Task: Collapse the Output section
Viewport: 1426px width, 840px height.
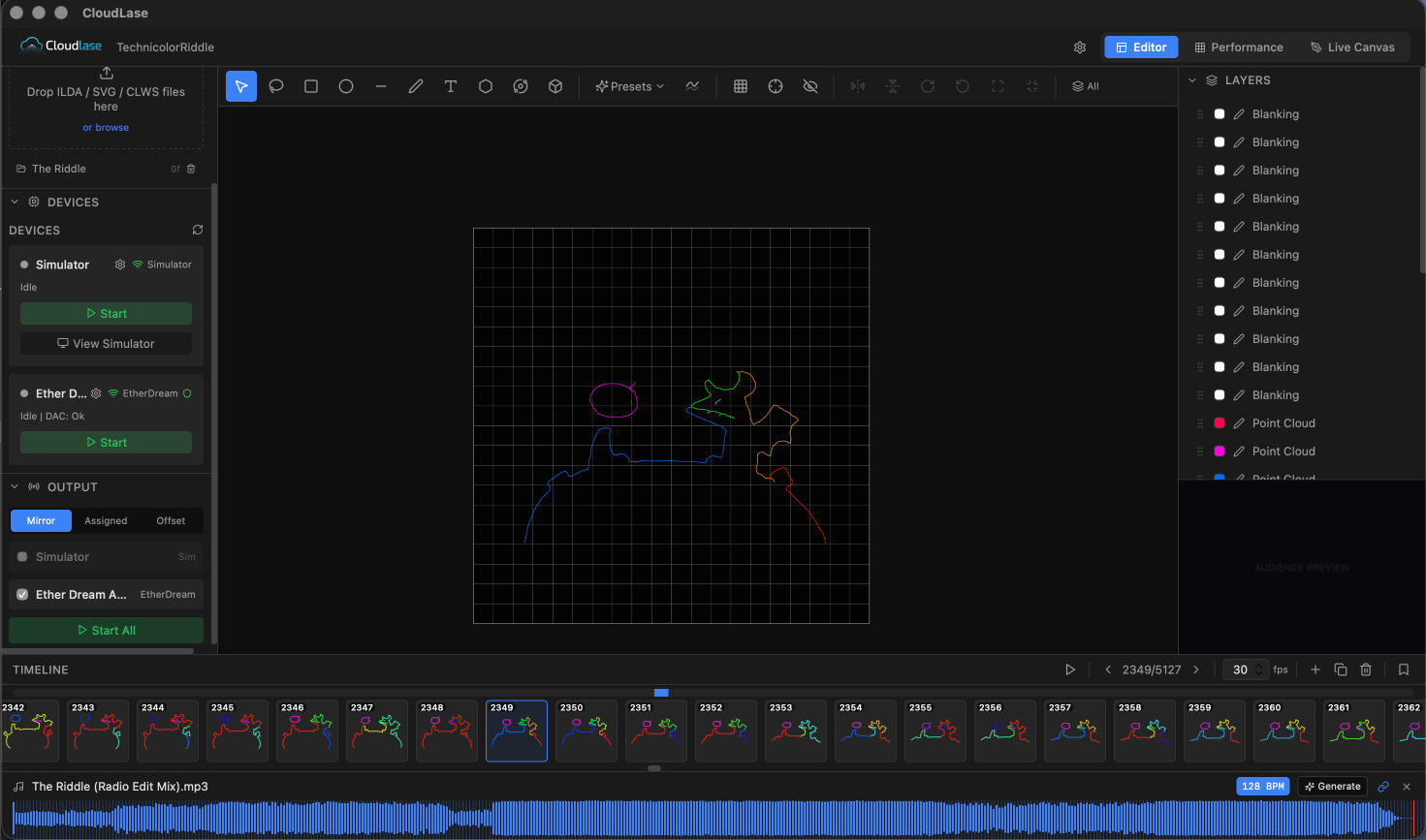Action: click(x=15, y=487)
